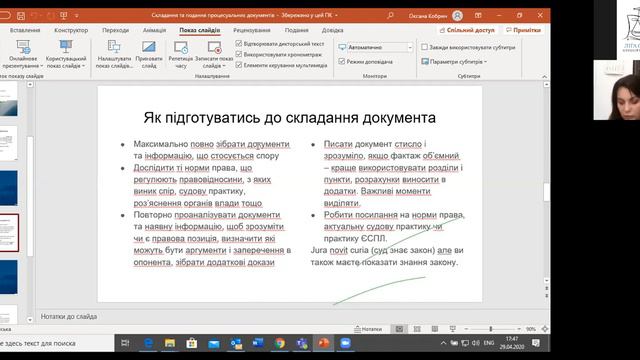Screen dimensions: 640x360
Task: Click Примітки comments button
Action: (524, 30)
